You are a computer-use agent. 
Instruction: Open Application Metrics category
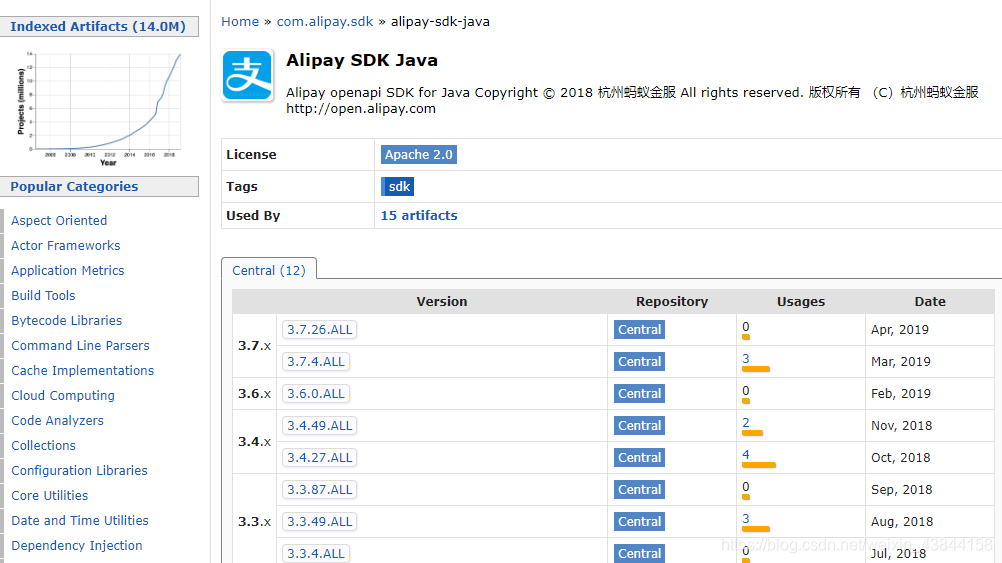coord(68,270)
